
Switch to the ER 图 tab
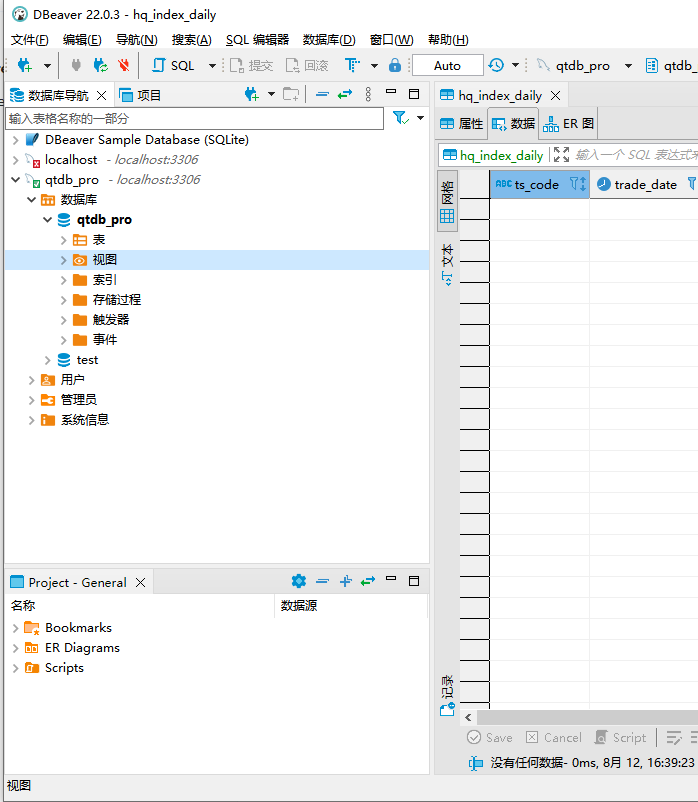tap(569, 124)
